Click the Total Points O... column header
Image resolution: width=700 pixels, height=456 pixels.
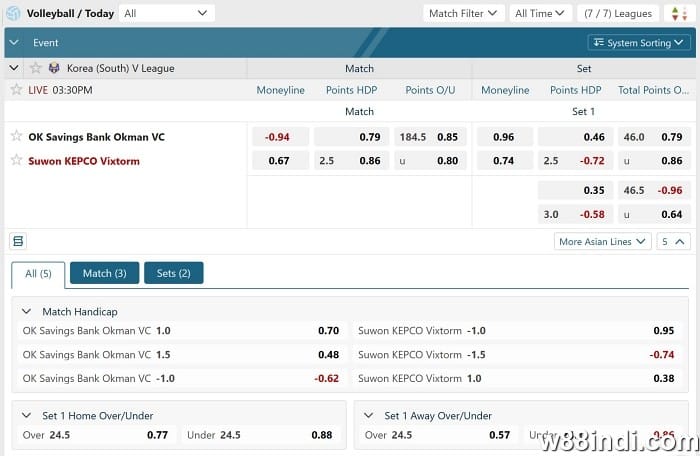[653, 90]
